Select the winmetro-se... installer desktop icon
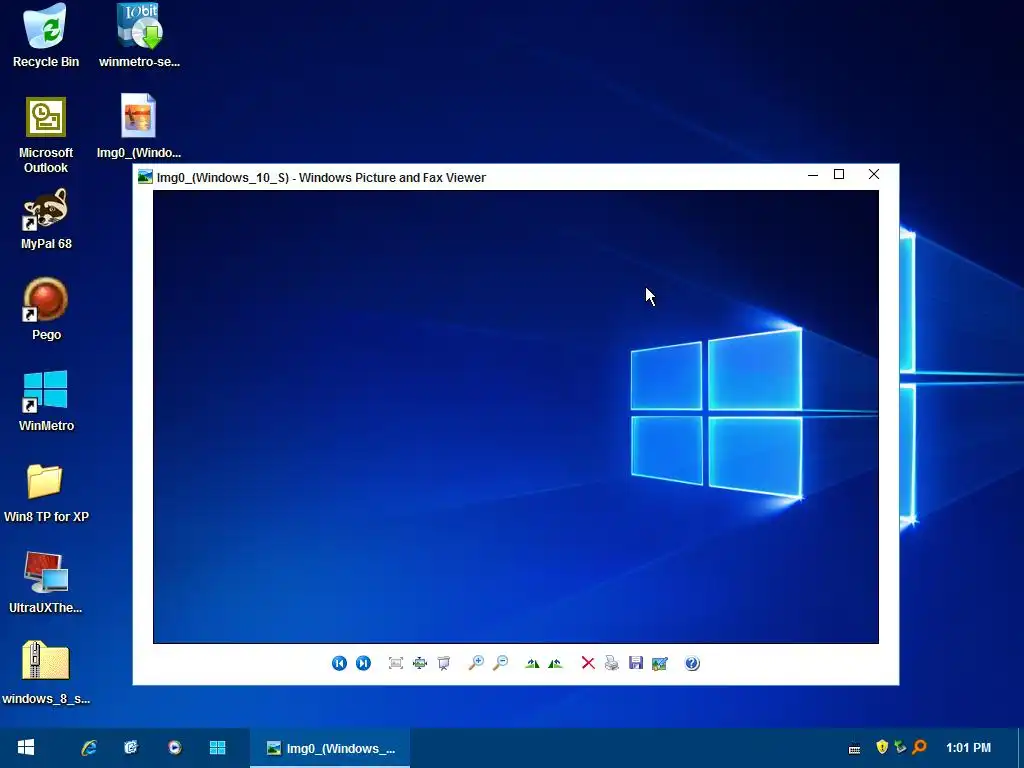Screen dimensions: 1024x768 [139, 36]
